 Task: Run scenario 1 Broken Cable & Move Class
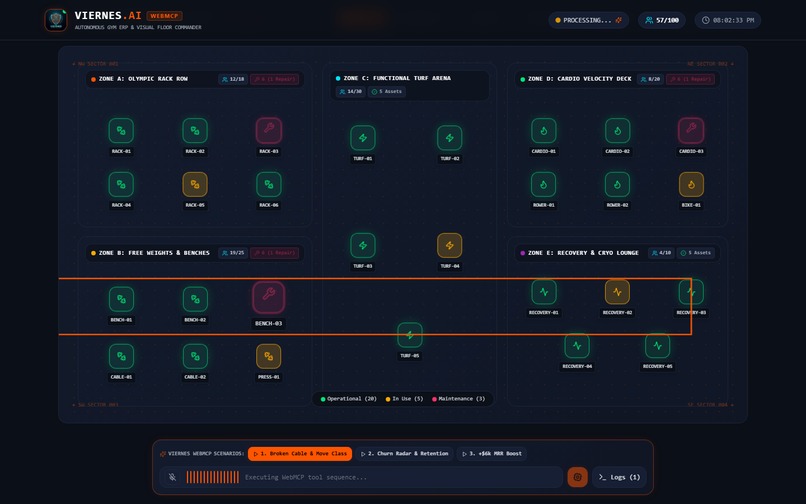[x=300, y=454]
